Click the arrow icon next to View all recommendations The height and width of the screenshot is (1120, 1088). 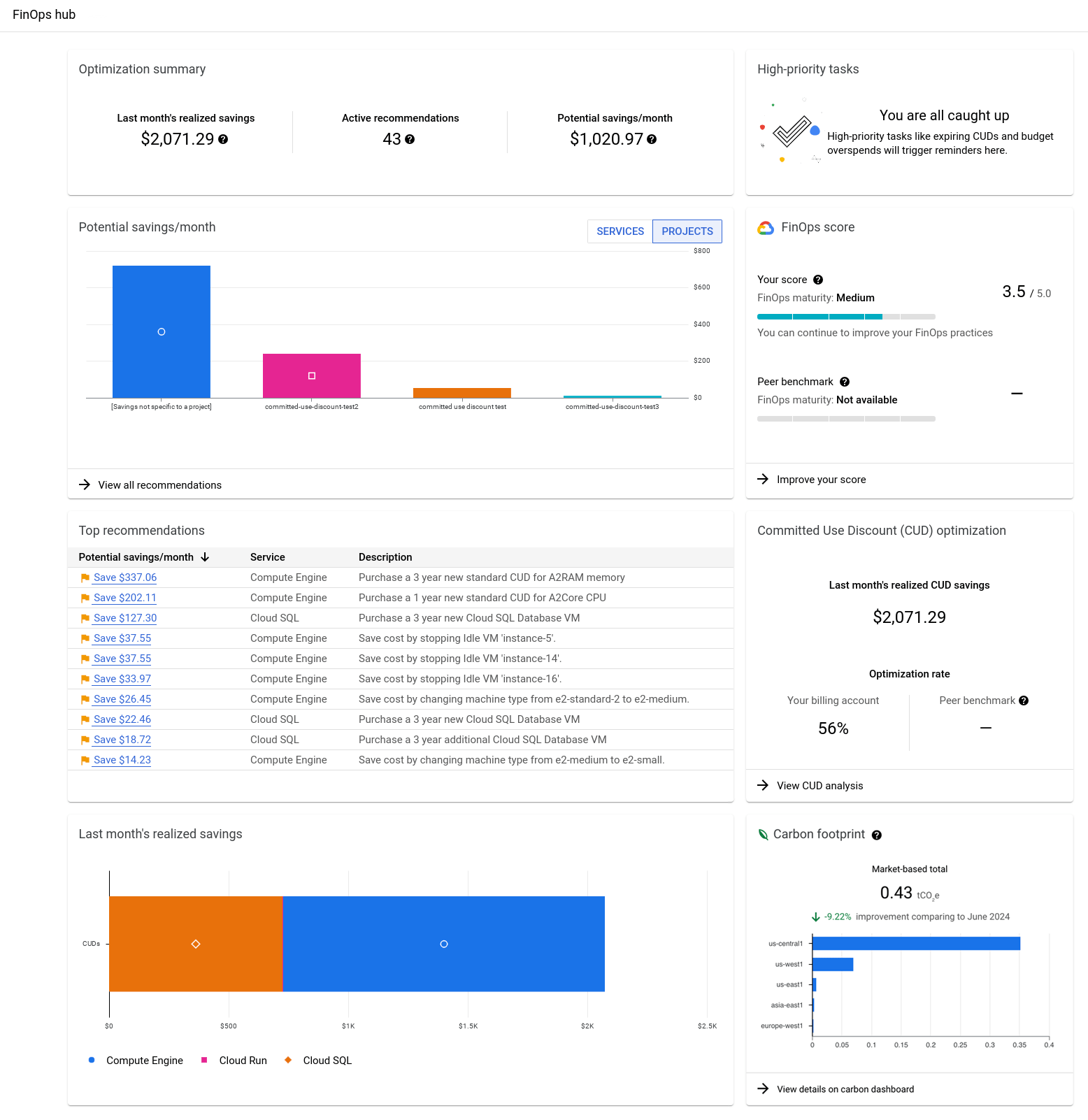click(85, 484)
